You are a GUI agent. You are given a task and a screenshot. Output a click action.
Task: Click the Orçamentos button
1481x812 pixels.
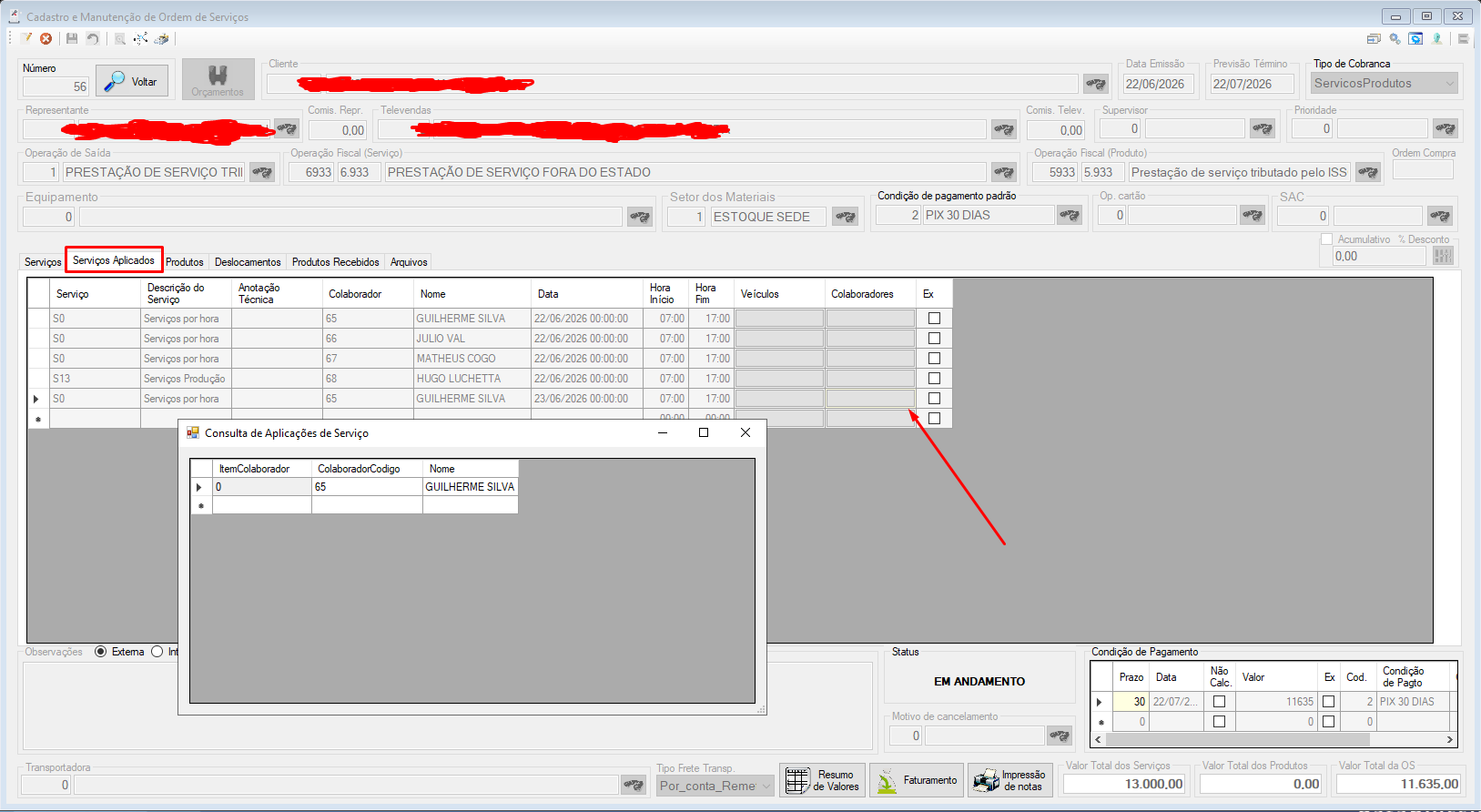[218, 79]
